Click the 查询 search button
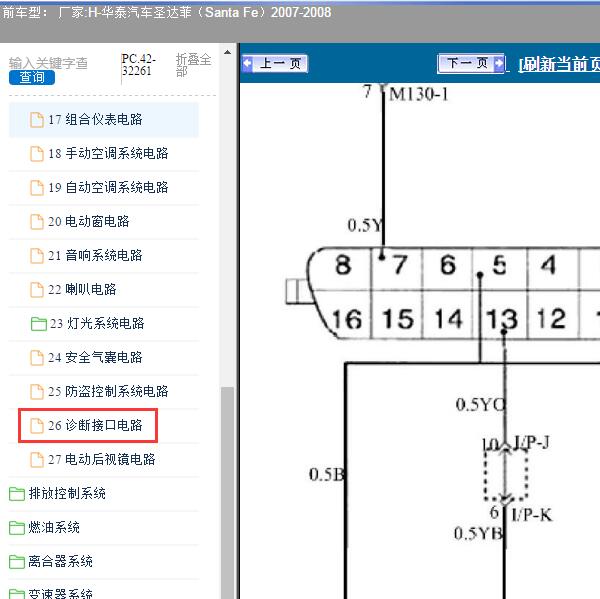Screen dimensions: 600x599 [32, 78]
